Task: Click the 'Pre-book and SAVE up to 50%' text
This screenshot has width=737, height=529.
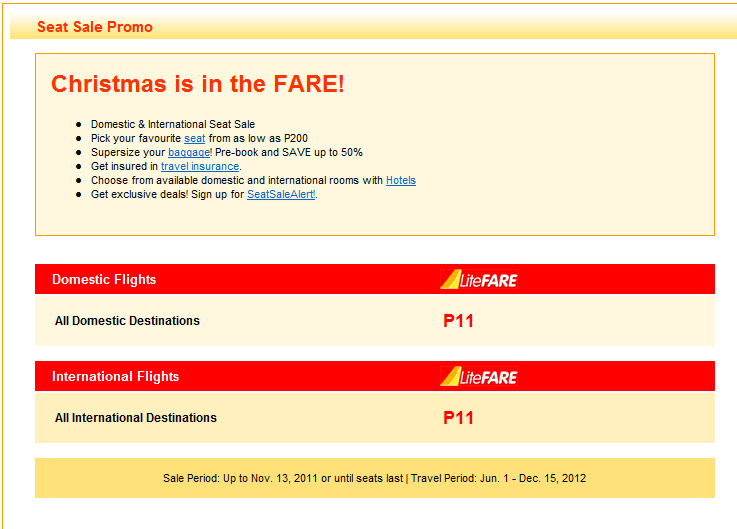Action: point(289,152)
